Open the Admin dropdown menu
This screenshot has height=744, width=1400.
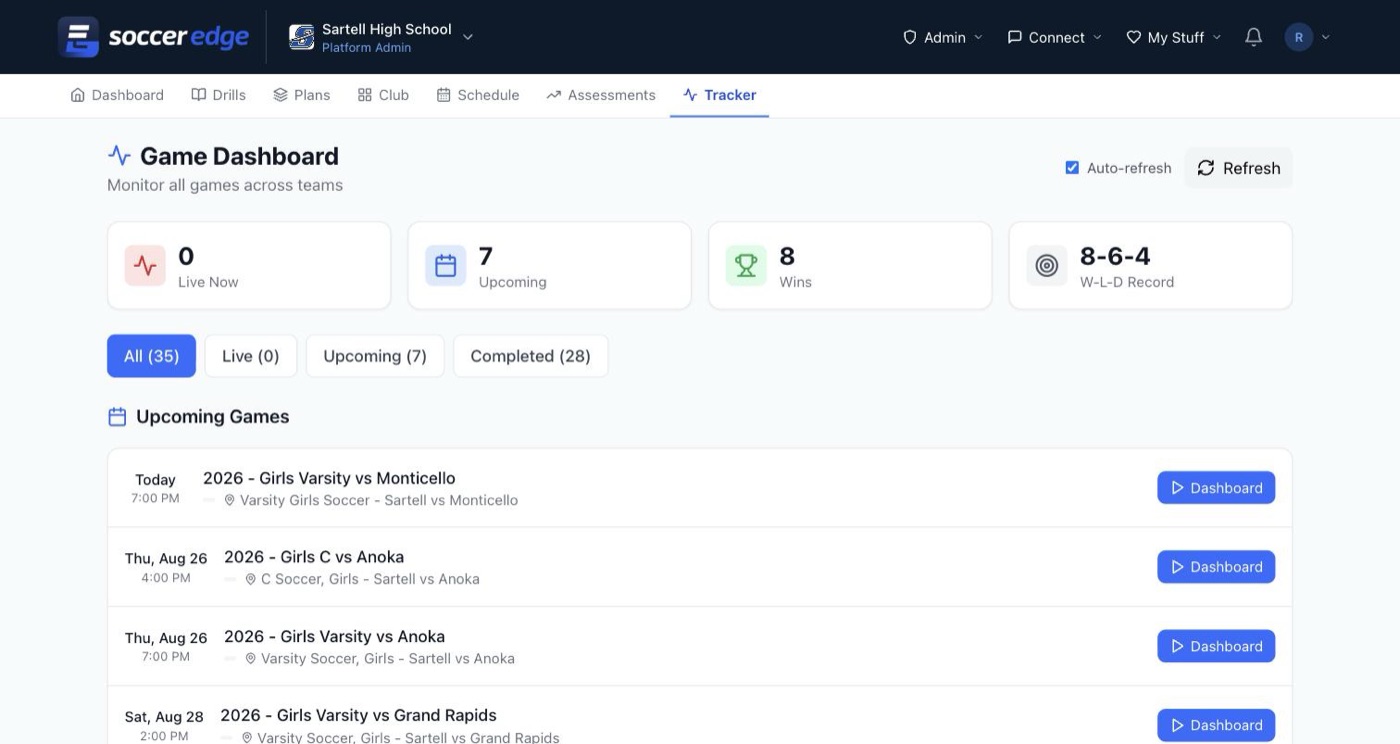[x=943, y=37]
